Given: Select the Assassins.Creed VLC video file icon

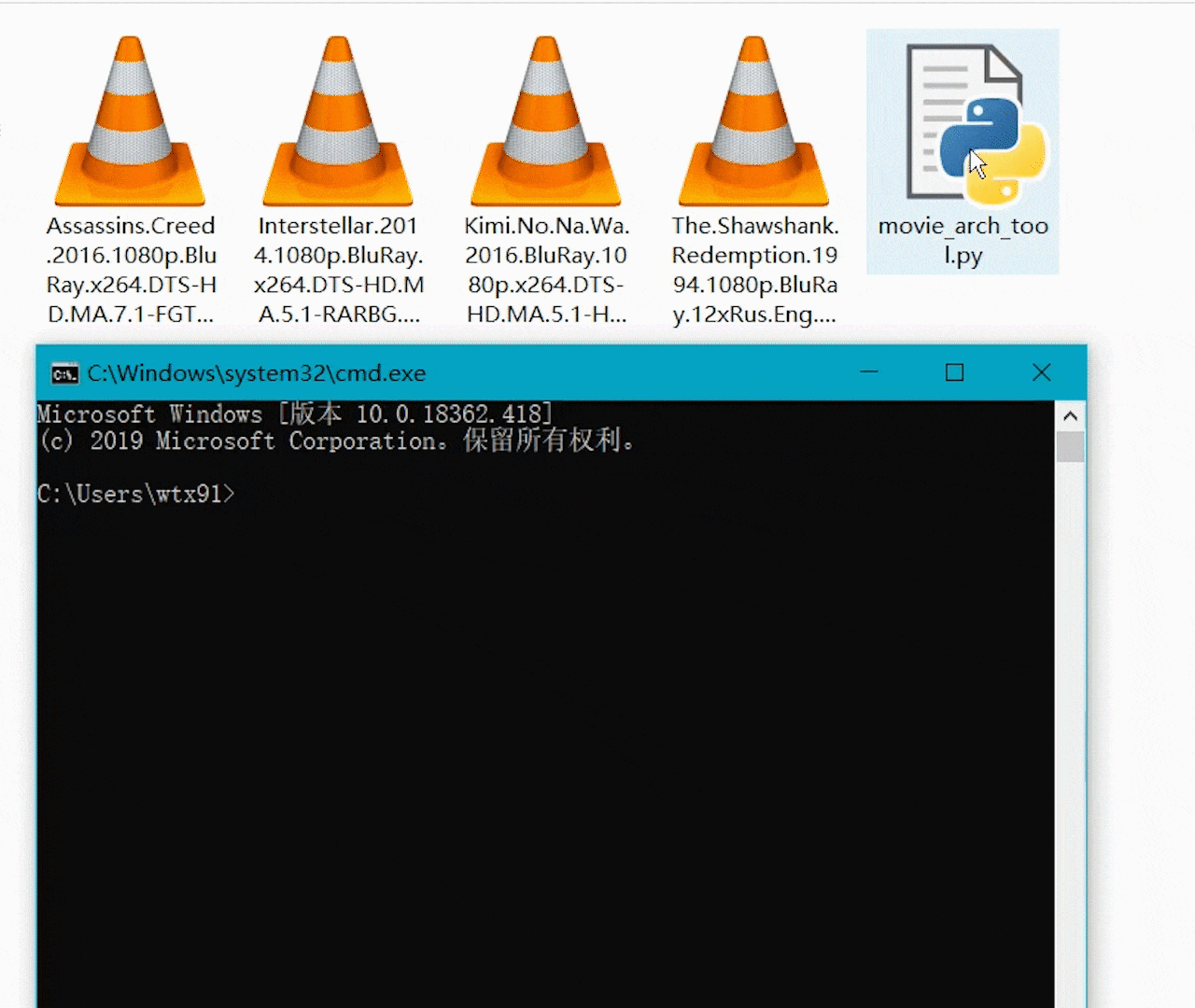Looking at the screenshot, I should pyautogui.click(x=131, y=121).
